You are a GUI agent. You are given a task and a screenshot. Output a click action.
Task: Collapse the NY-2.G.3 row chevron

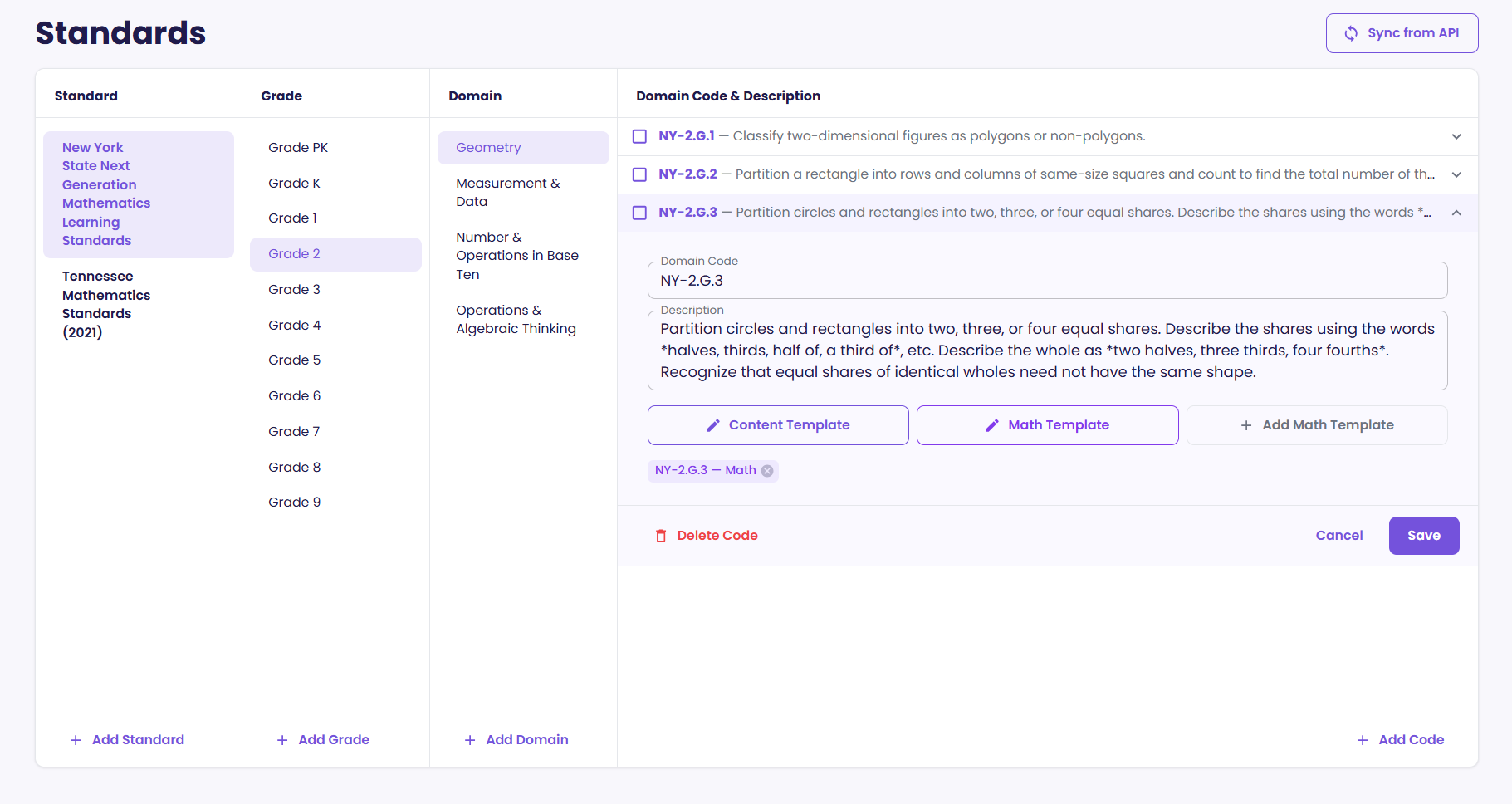click(1456, 213)
